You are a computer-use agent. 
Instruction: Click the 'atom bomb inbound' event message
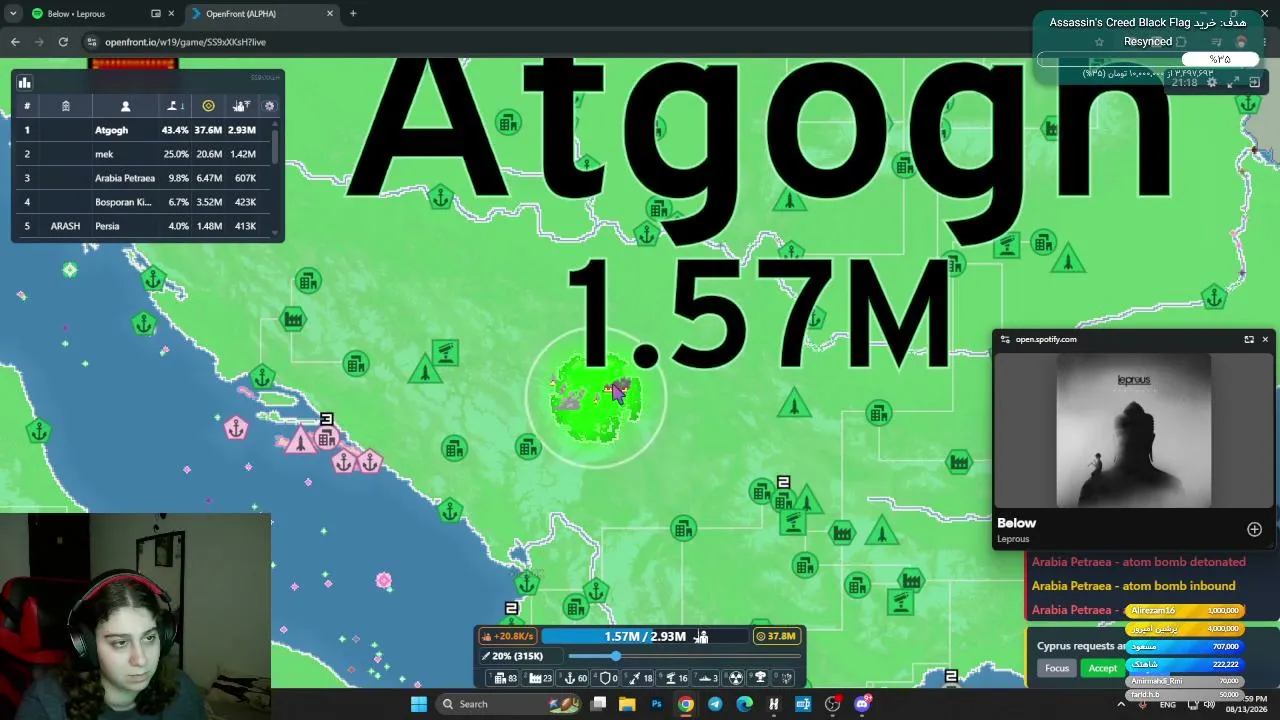(1134, 586)
